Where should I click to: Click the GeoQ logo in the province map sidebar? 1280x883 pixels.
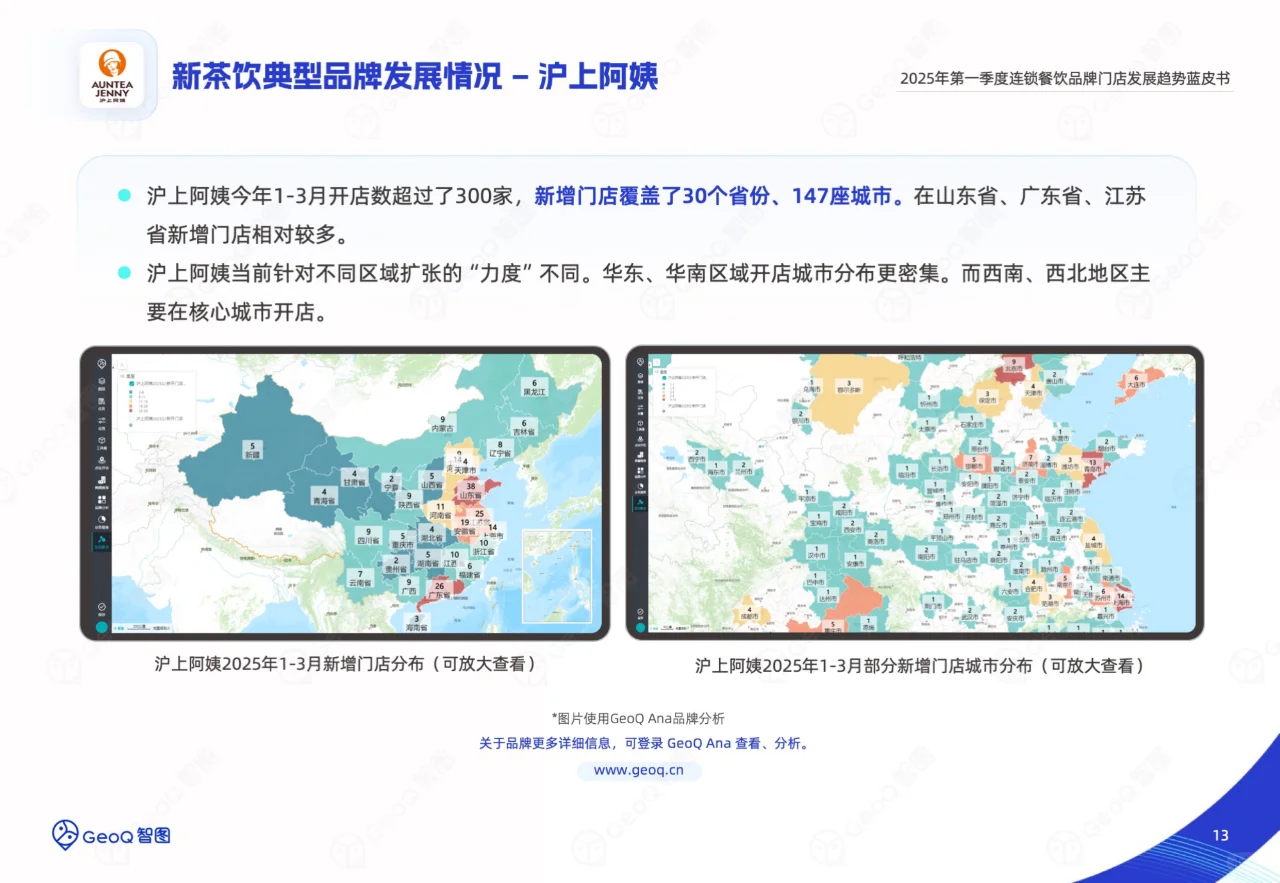click(101, 363)
